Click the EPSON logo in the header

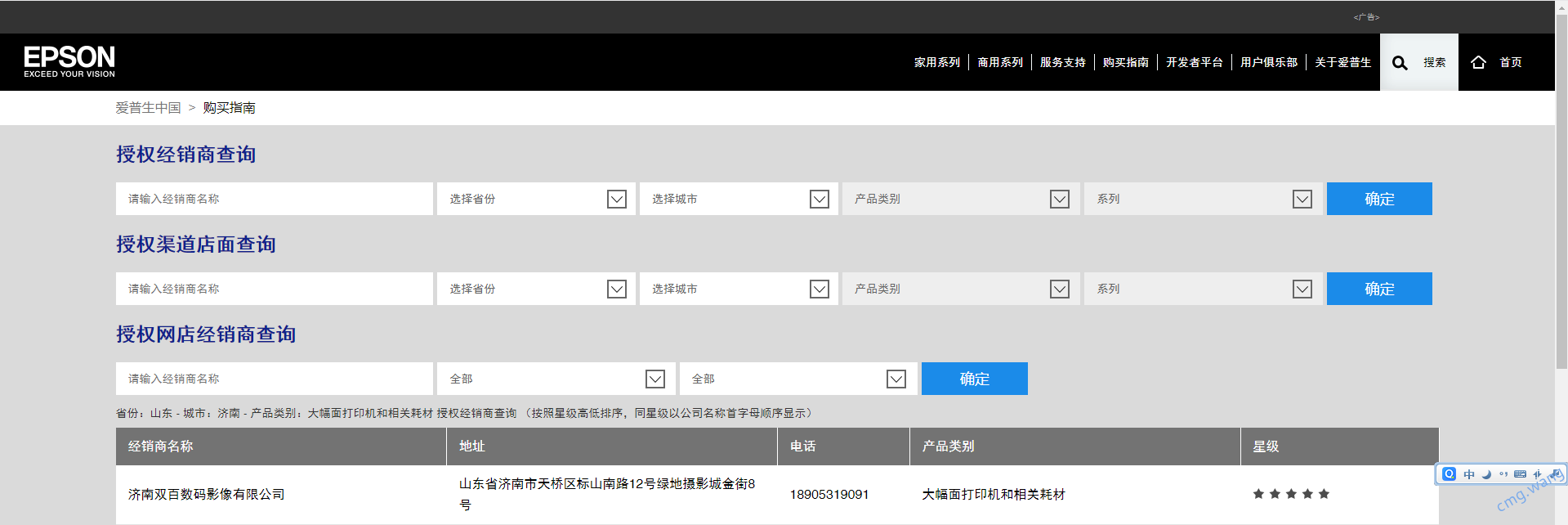pyautogui.click(x=69, y=61)
